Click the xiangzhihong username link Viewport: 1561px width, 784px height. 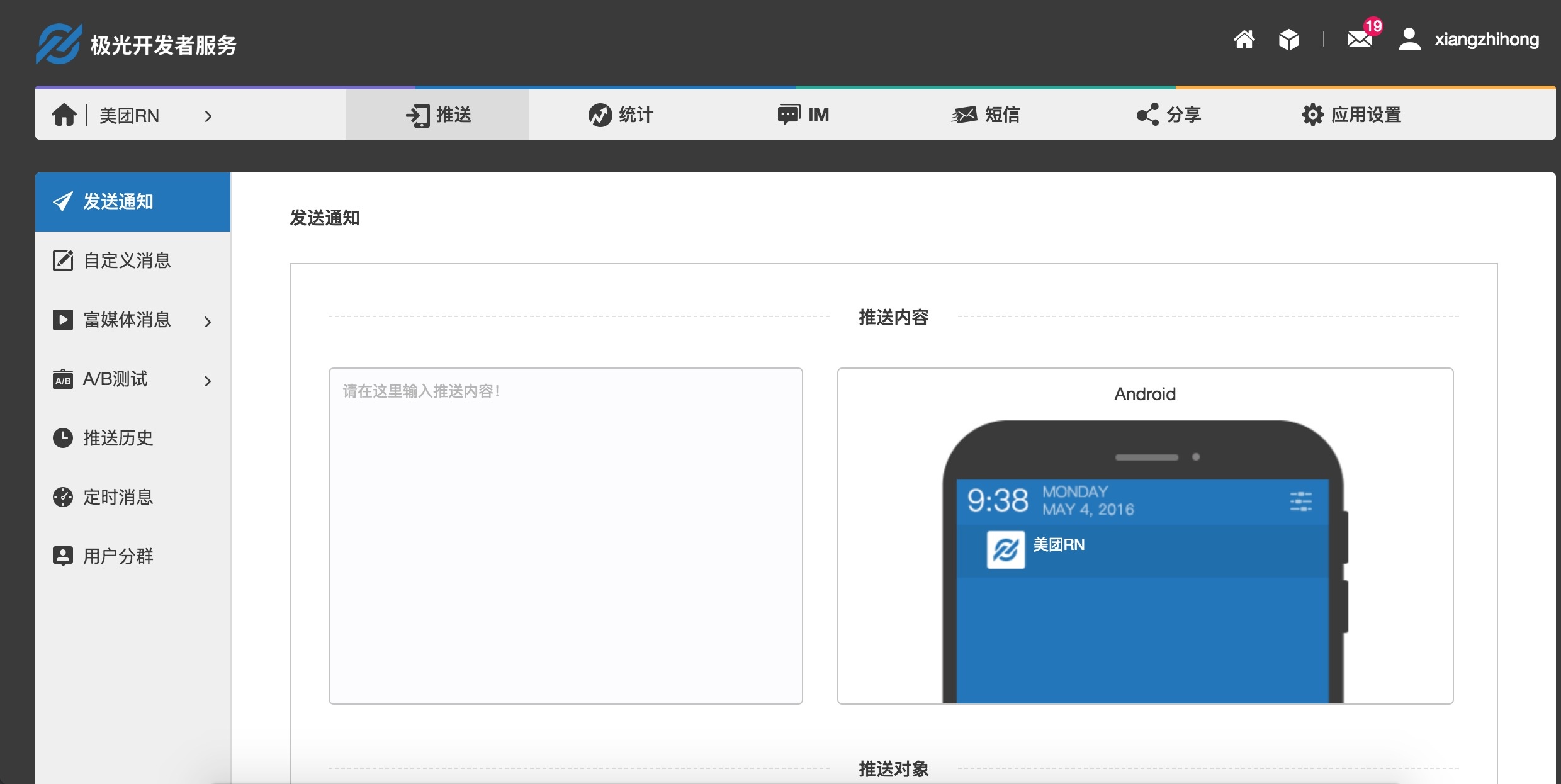coord(1486,40)
